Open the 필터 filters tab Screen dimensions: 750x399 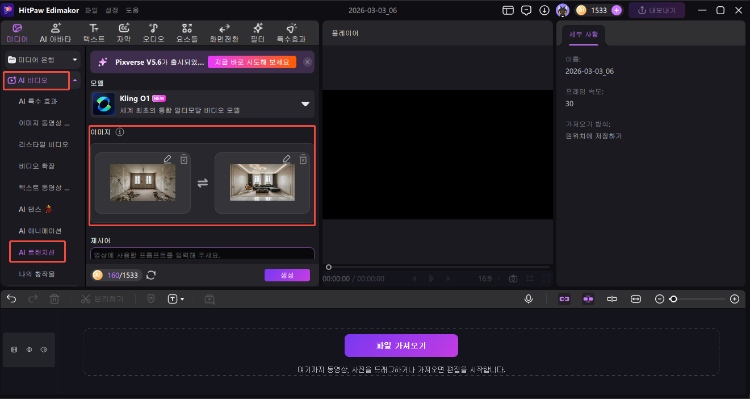coord(257,33)
